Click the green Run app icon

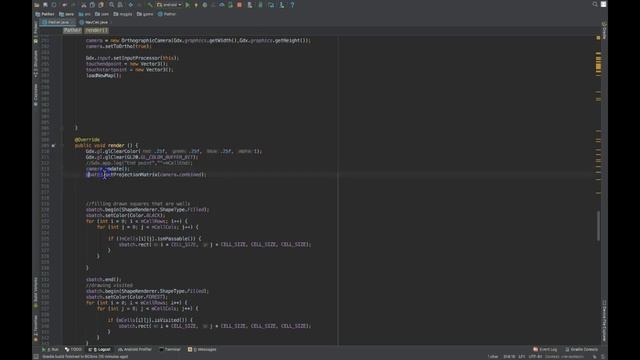pos(188,5)
